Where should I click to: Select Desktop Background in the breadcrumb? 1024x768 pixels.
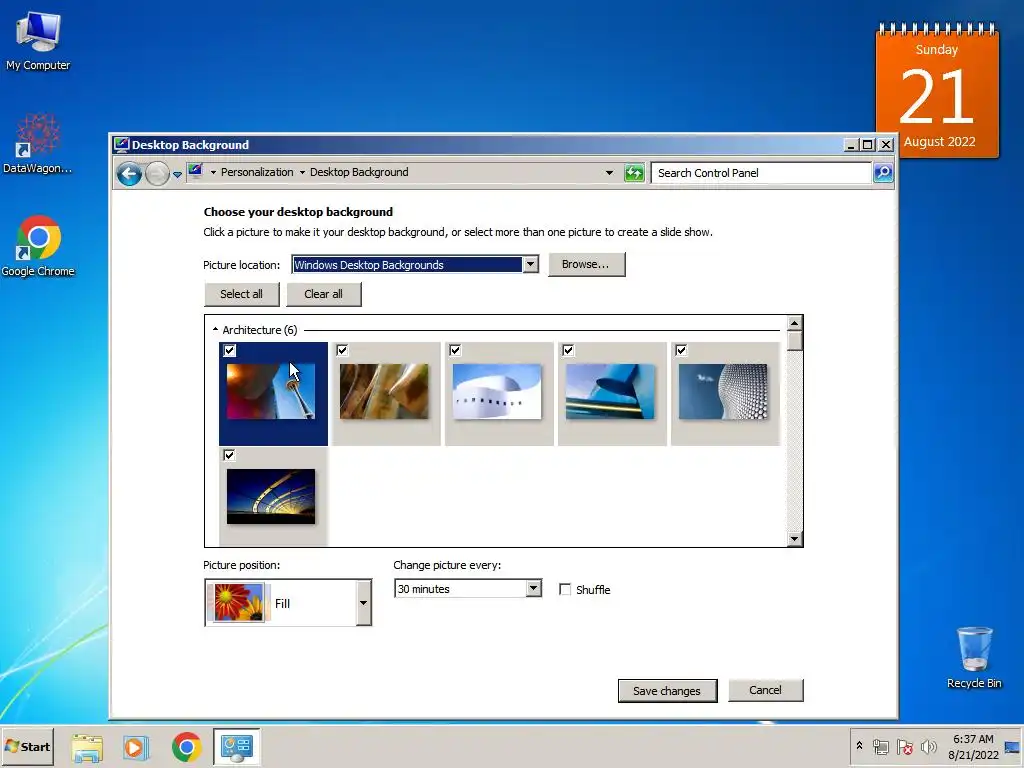(x=359, y=172)
